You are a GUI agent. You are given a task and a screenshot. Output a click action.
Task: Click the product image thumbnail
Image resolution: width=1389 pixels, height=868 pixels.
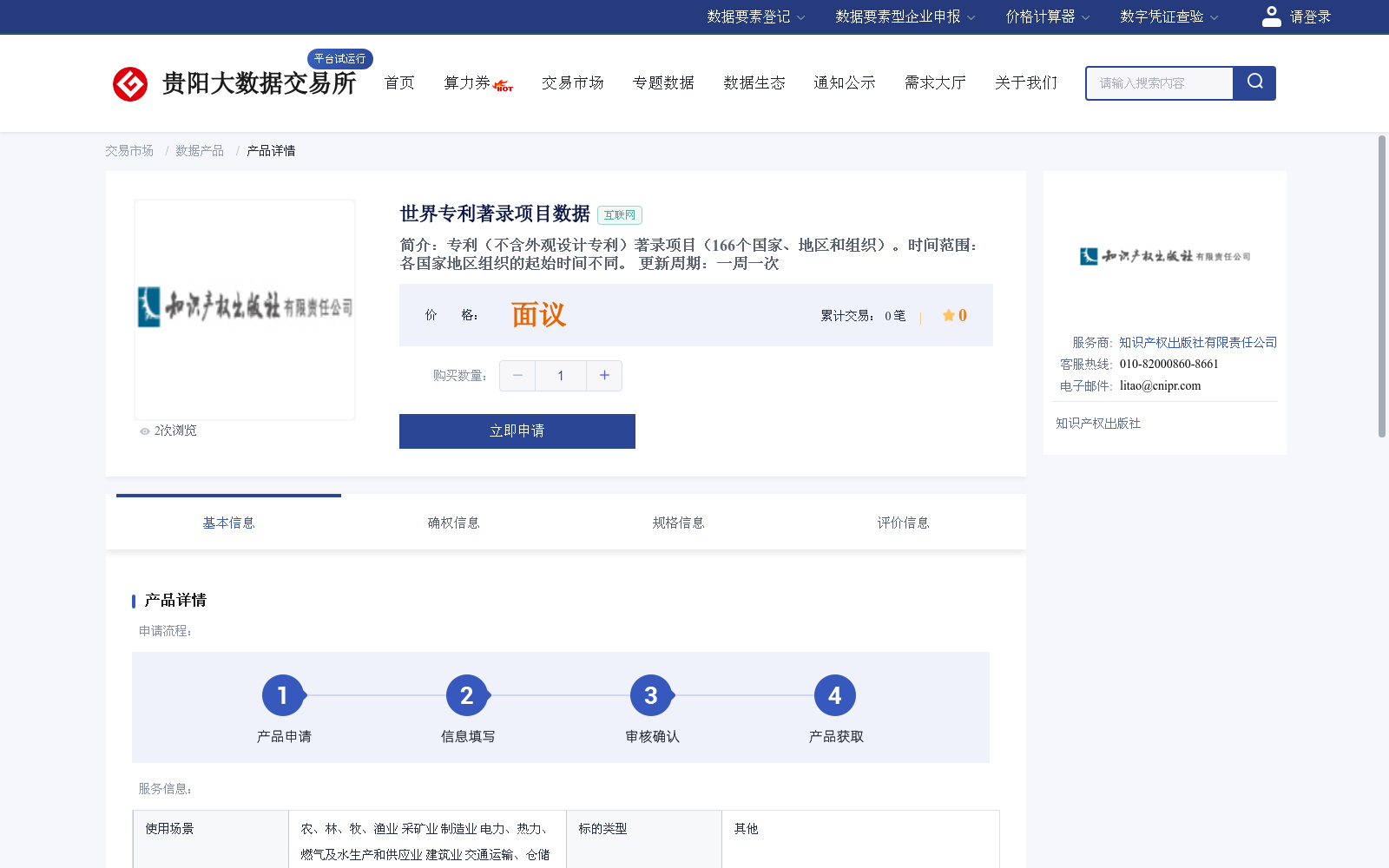[x=245, y=310]
